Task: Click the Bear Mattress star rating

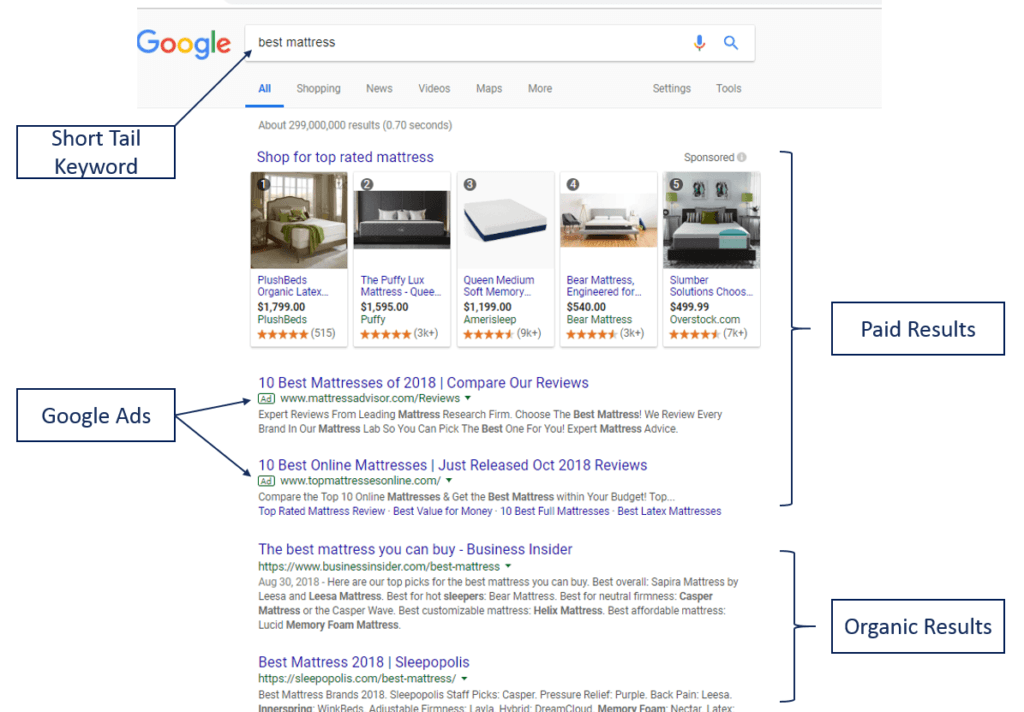Action: click(592, 334)
